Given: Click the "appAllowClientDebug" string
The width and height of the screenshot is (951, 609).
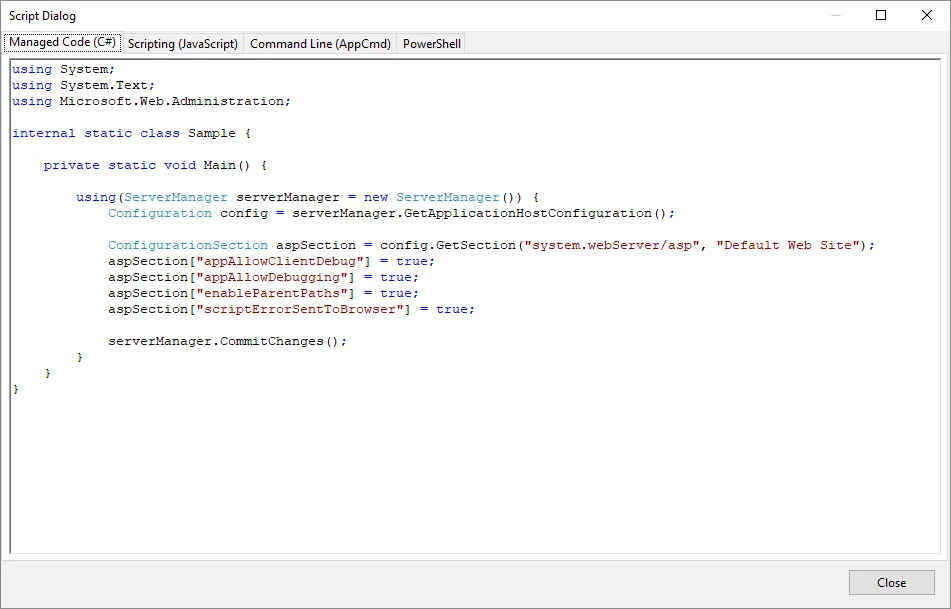Looking at the screenshot, I should click(x=280, y=261).
